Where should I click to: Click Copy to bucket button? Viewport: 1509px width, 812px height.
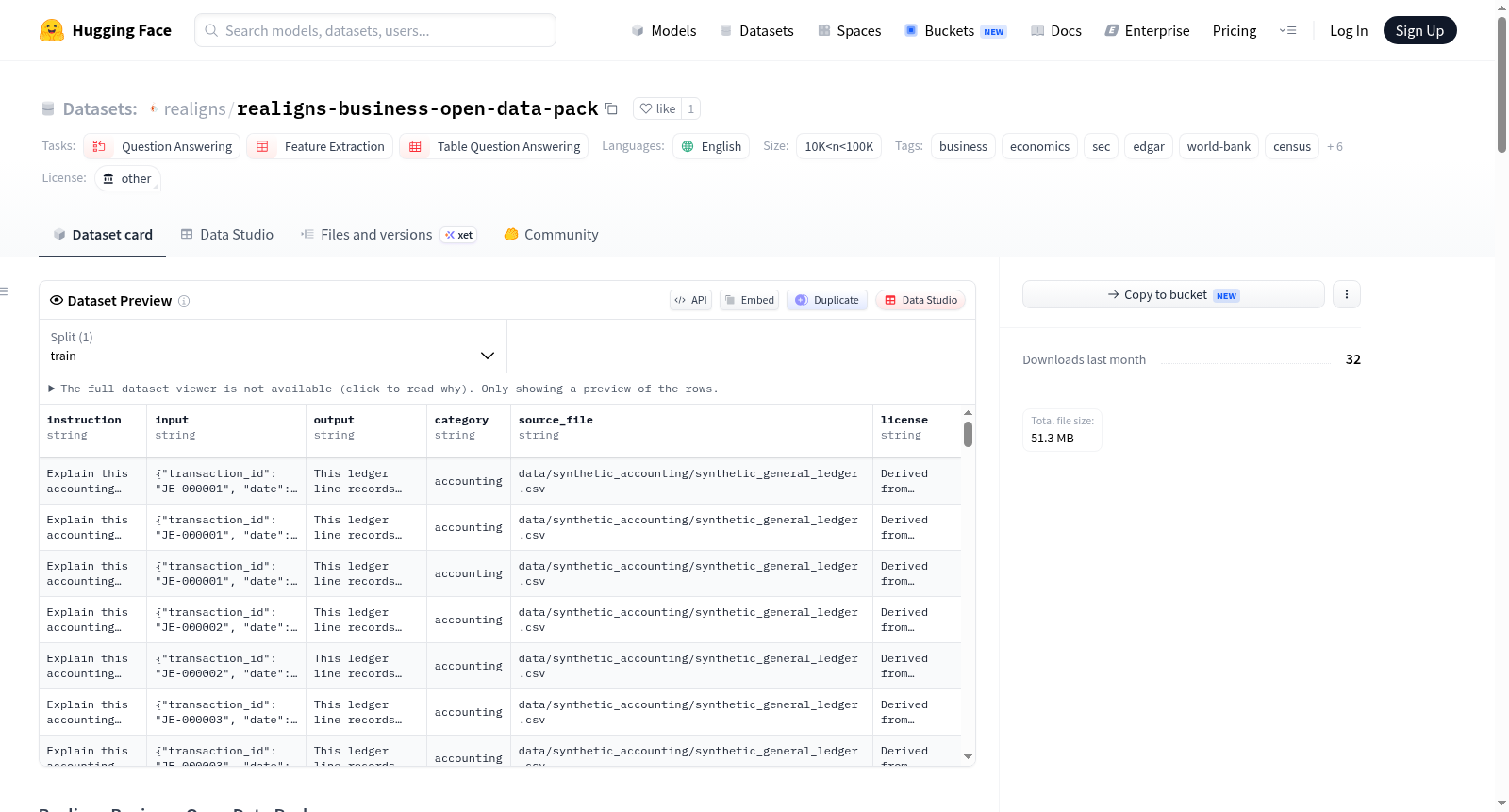tap(1173, 294)
